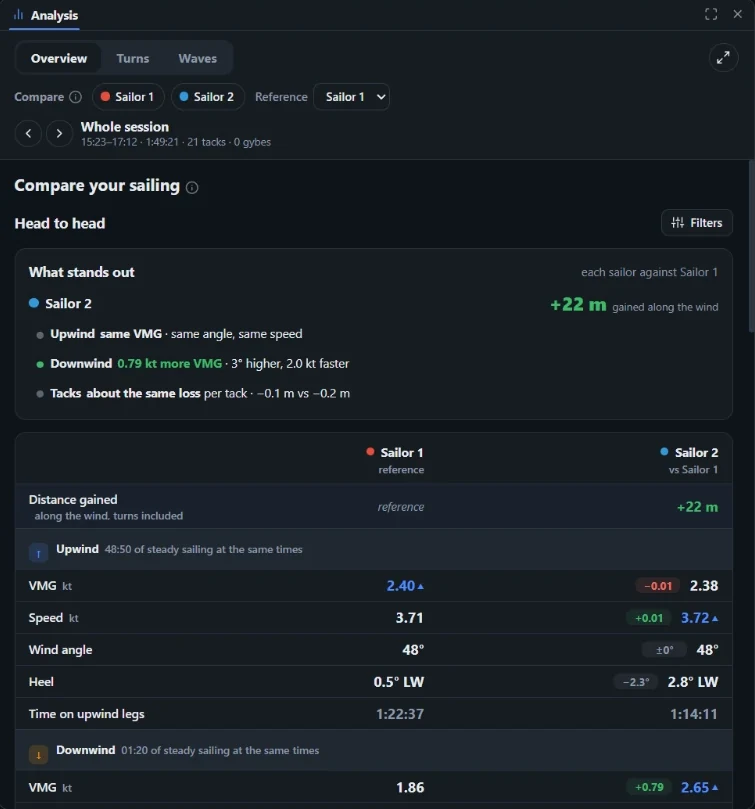Open the info icon next to Compare

pyautogui.click(x=75, y=97)
